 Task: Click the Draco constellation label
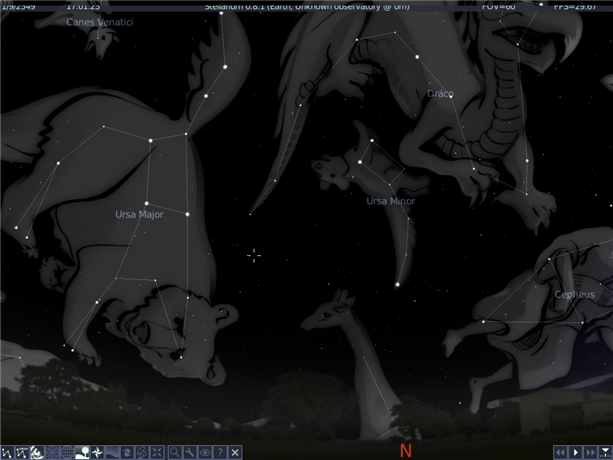440,93
